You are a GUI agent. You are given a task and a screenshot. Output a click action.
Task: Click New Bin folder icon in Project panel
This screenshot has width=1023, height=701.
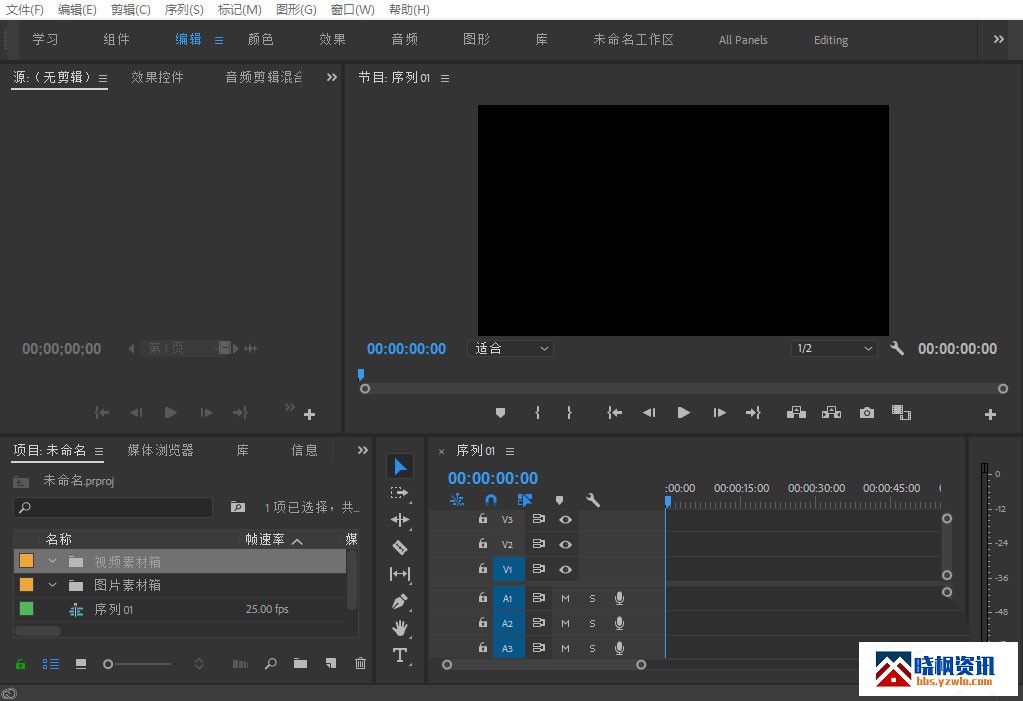(300, 663)
